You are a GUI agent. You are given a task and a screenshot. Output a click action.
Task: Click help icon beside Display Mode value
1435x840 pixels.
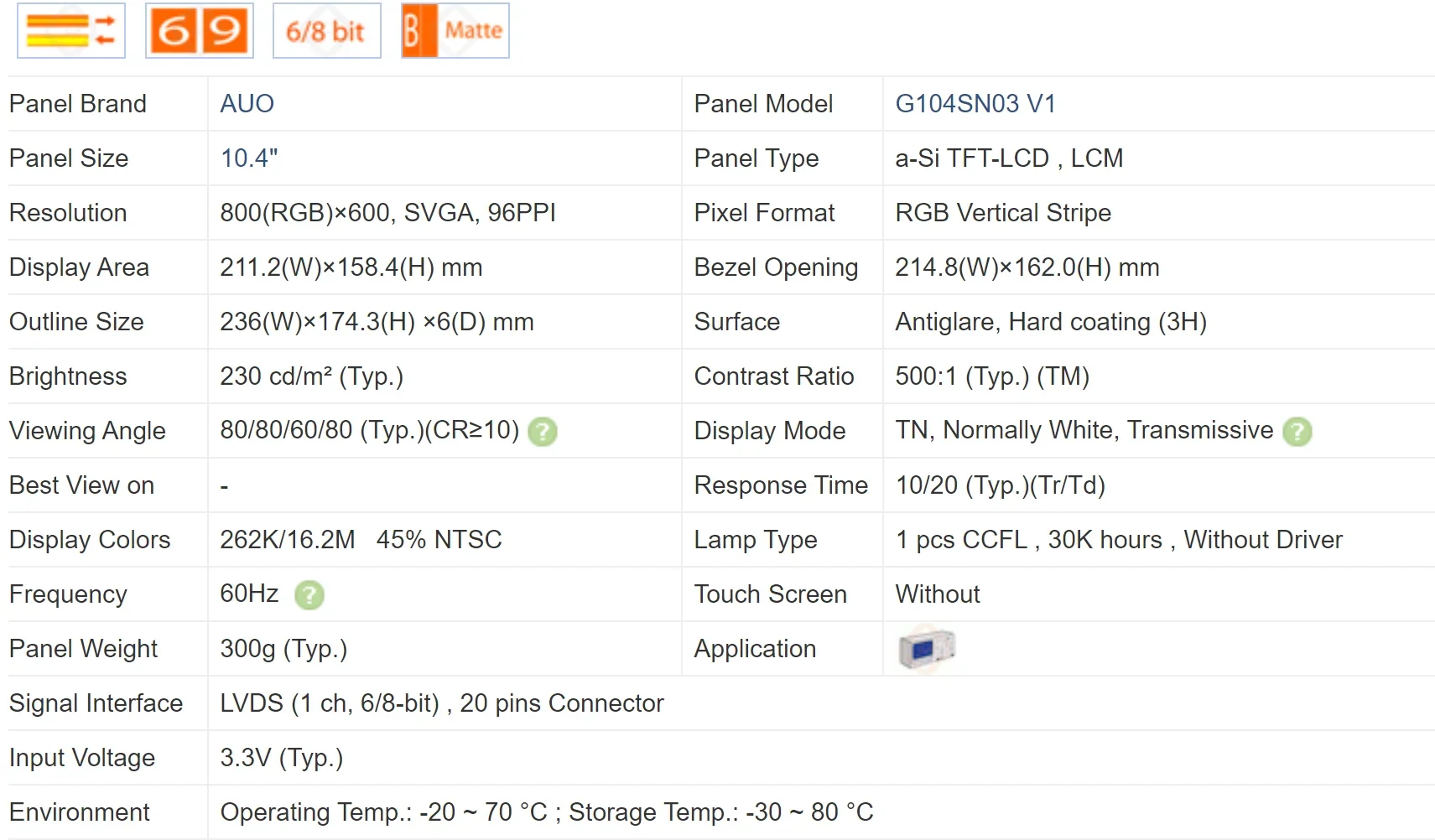click(1297, 432)
